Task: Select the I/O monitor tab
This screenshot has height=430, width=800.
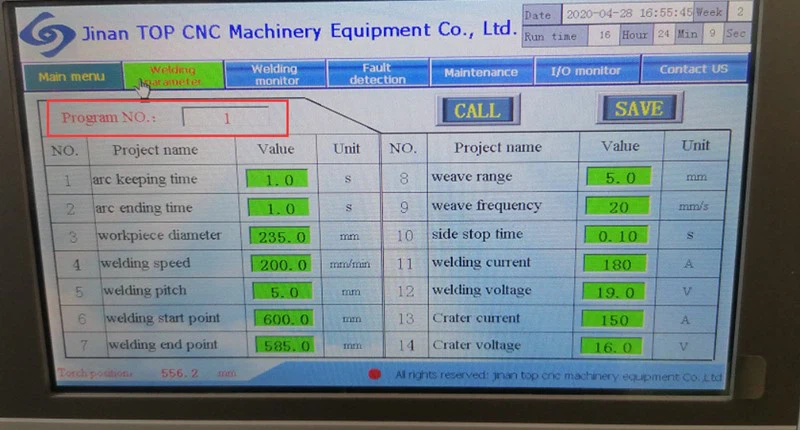Action: tap(586, 71)
